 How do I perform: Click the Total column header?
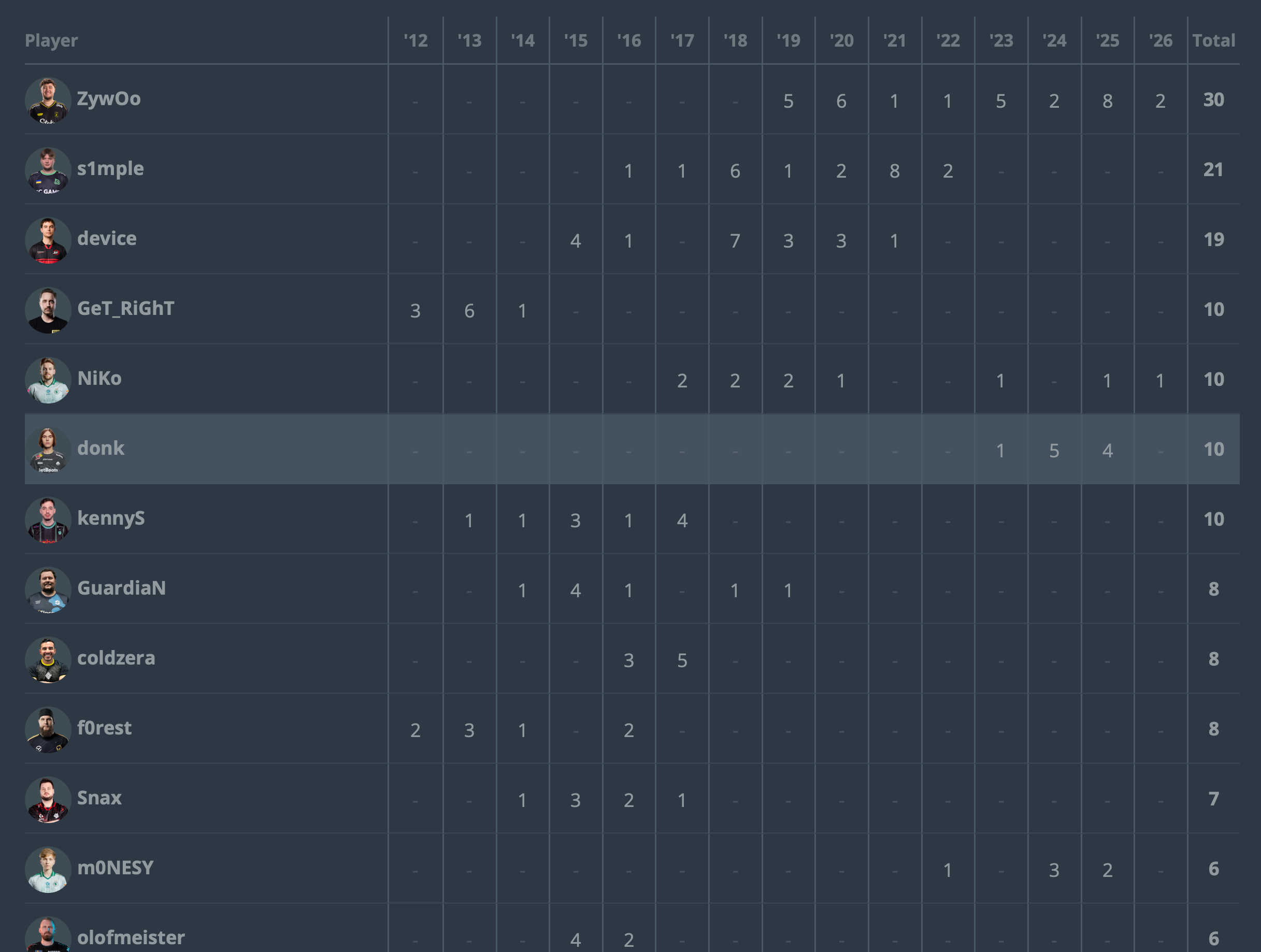click(x=1213, y=40)
